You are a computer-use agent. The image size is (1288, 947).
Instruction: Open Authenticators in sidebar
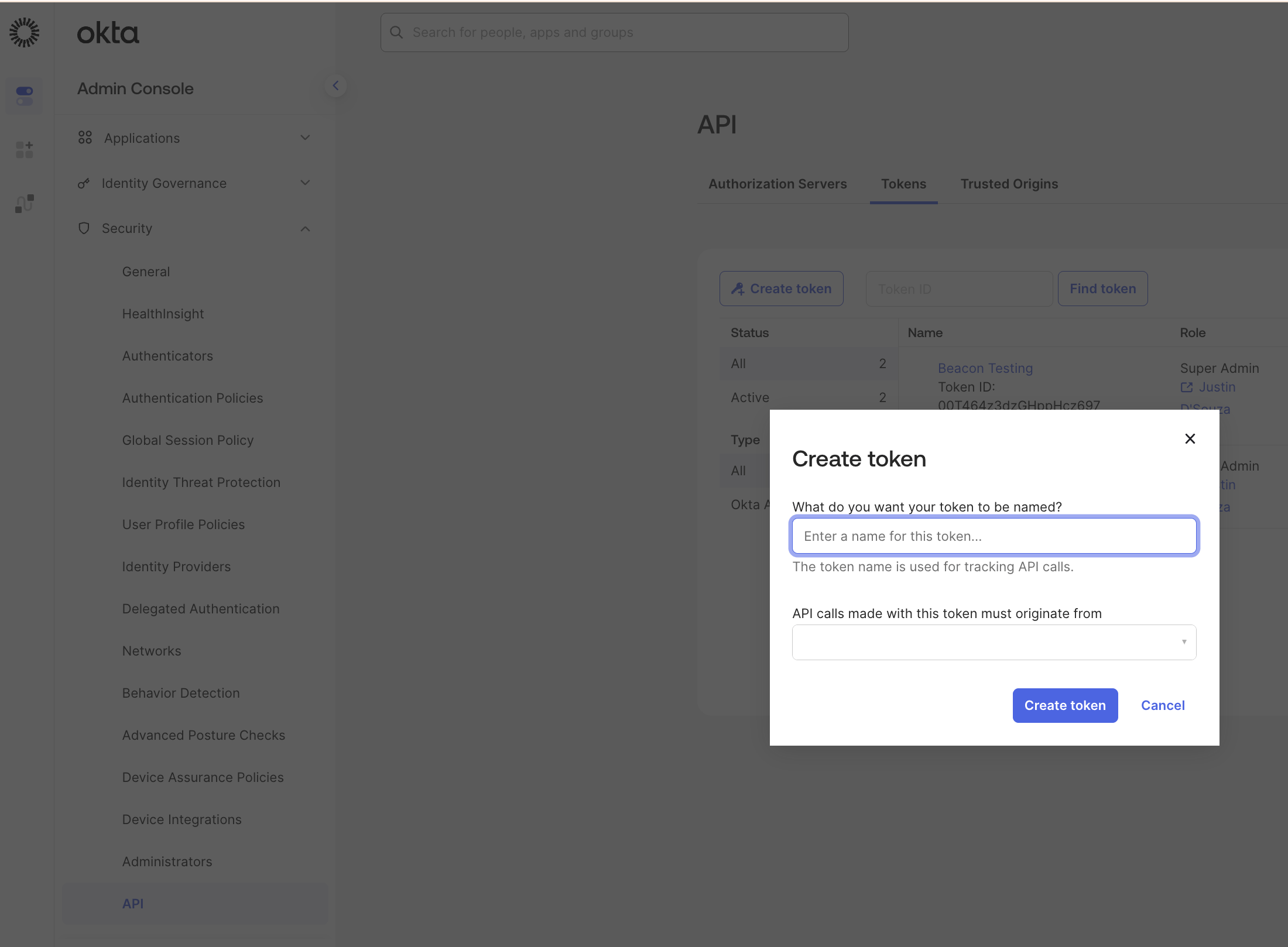pyautogui.click(x=167, y=356)
